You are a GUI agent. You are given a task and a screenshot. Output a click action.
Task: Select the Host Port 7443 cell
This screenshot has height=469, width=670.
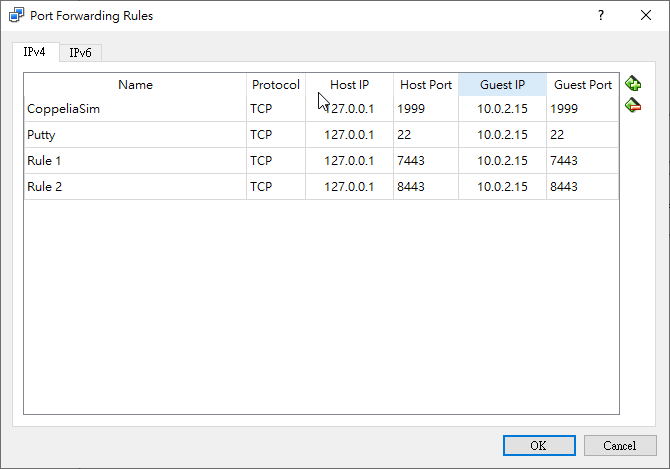[x=426, y=161]
